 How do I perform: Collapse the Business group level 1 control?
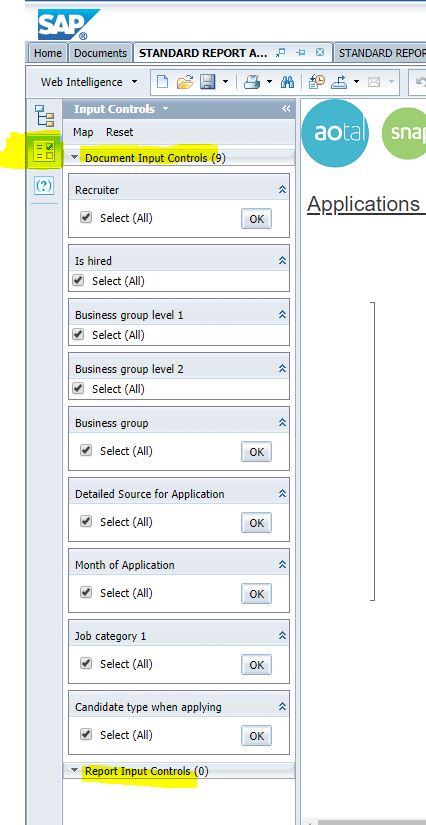282,315
